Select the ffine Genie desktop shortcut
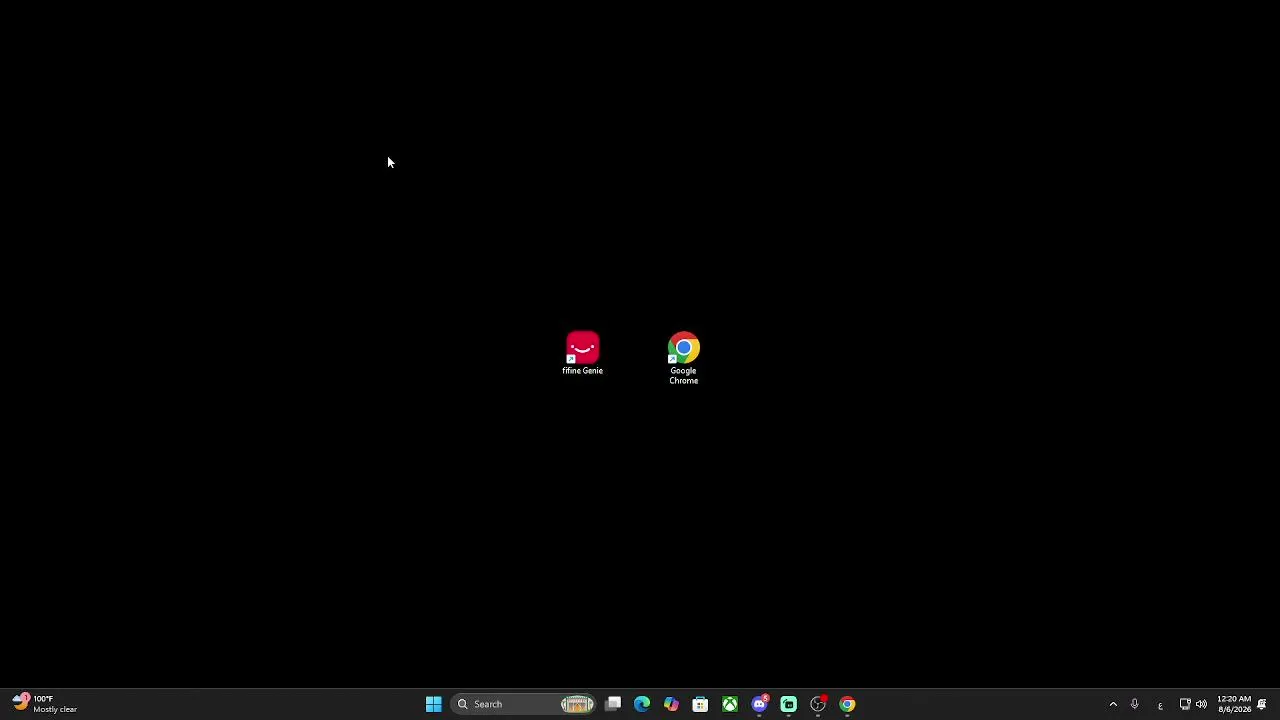This screenshot has height=720, width=1280. (x=582, y=354)
